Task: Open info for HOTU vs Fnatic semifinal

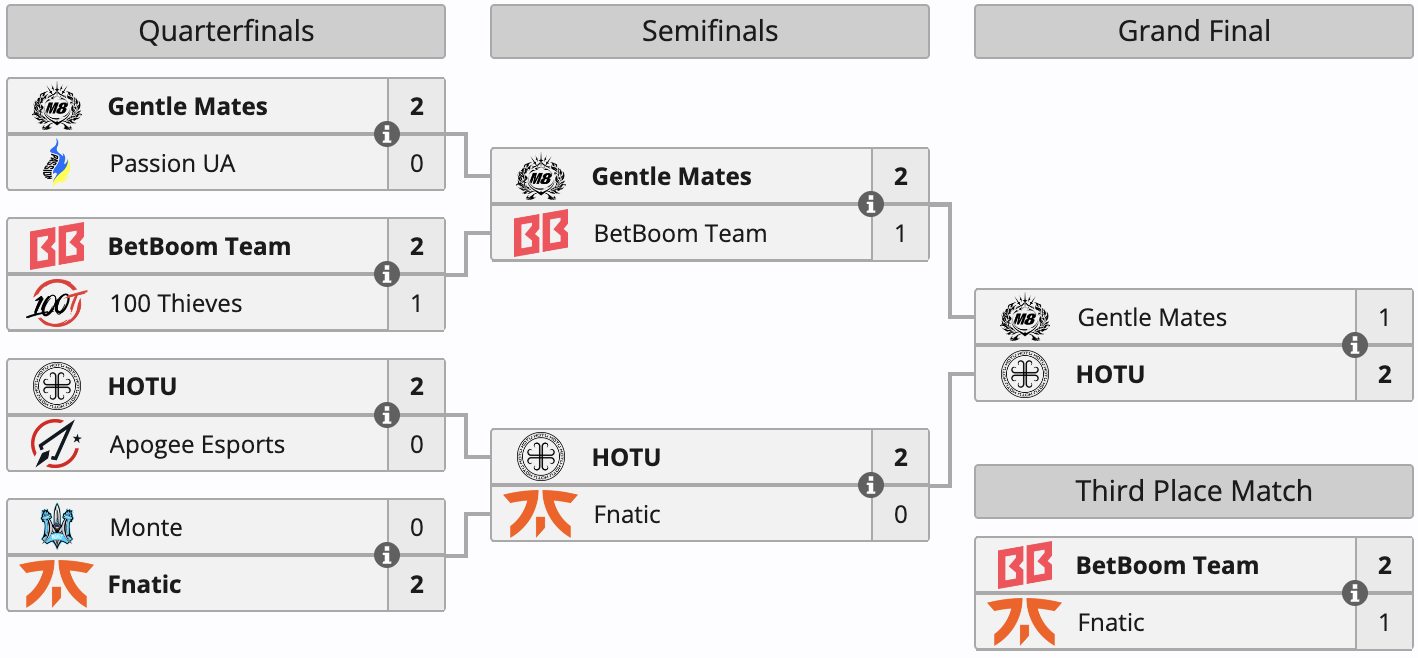Action: 871,485
